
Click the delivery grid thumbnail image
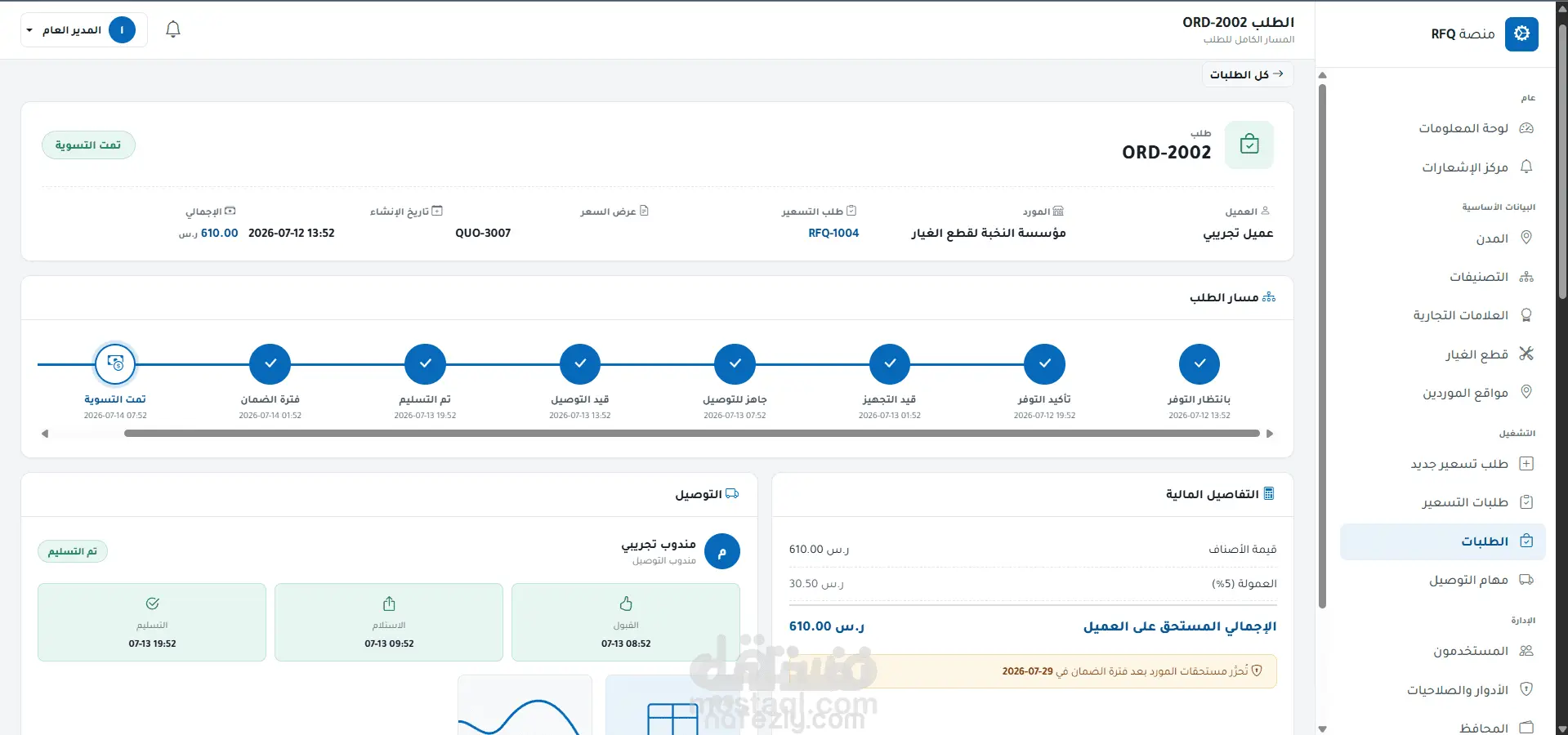pyautogui.click(x=672, y=705)
